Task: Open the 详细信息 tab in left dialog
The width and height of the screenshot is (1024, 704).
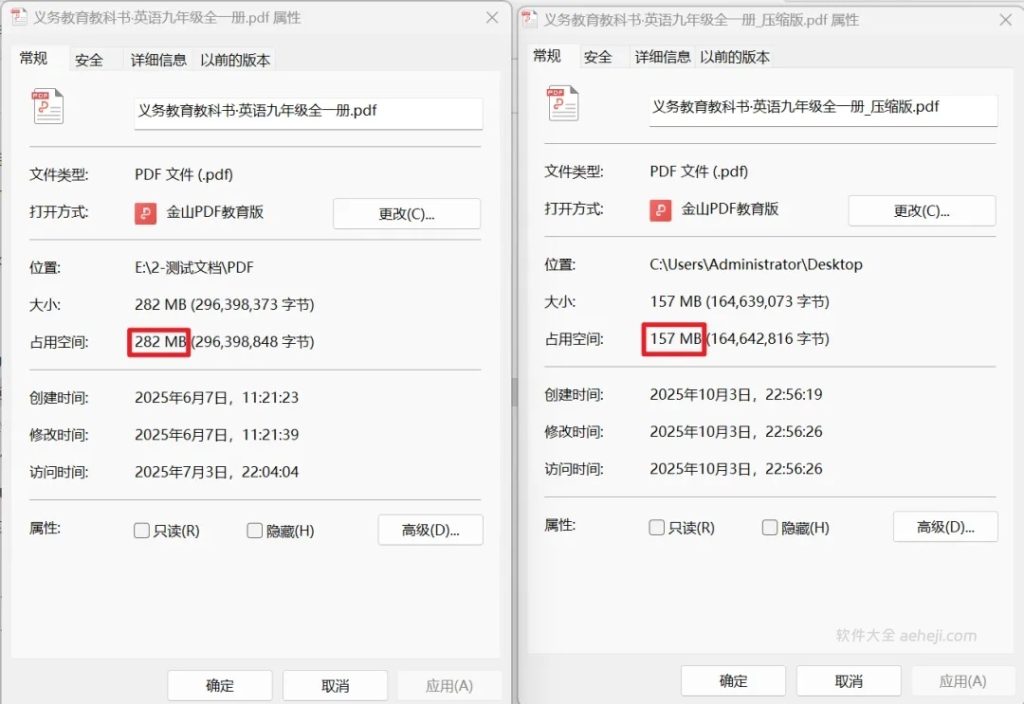Action: 160,59
